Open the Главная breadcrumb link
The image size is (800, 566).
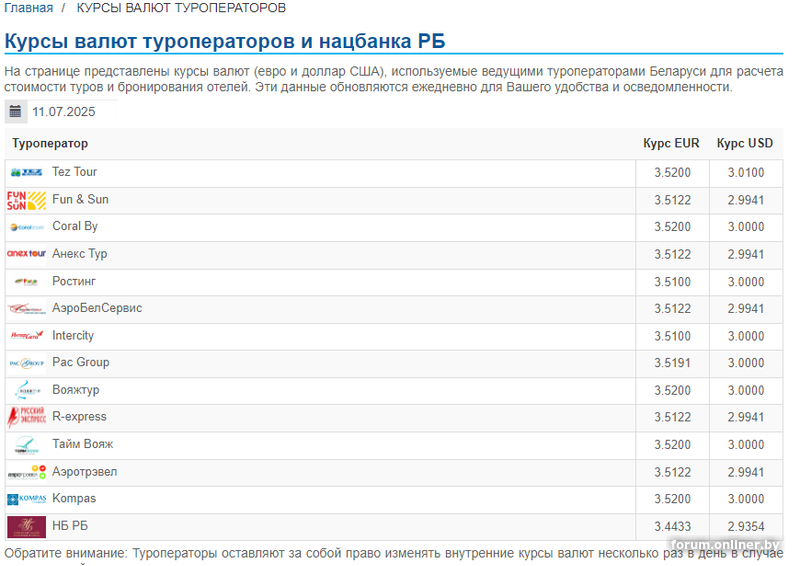pos(29,8)
